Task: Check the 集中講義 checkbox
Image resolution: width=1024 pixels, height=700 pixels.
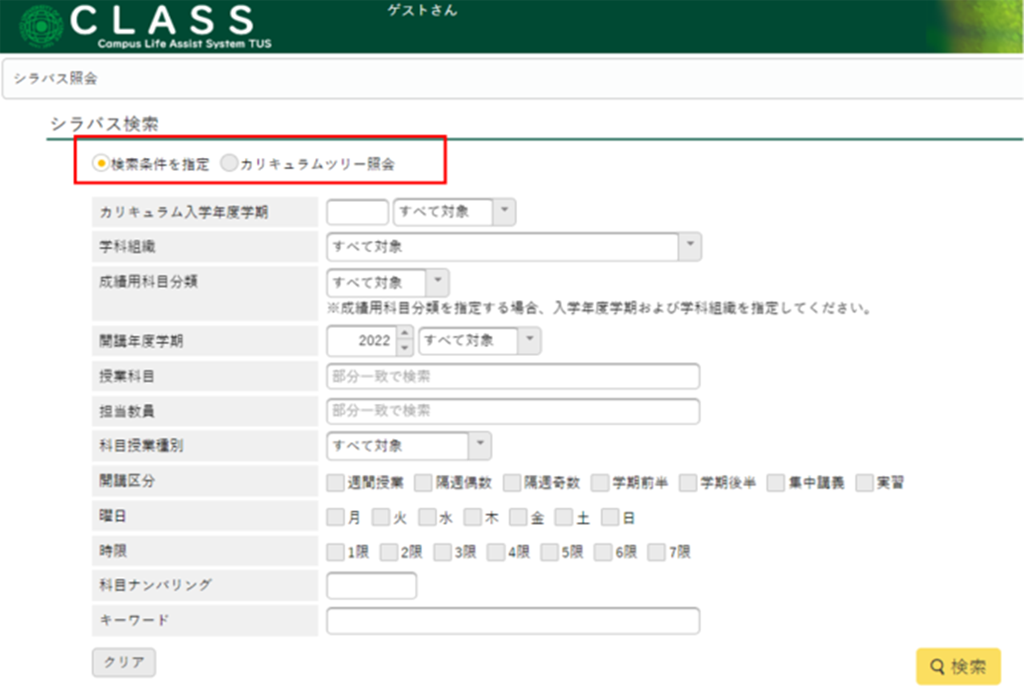Action: coord(776,483)
